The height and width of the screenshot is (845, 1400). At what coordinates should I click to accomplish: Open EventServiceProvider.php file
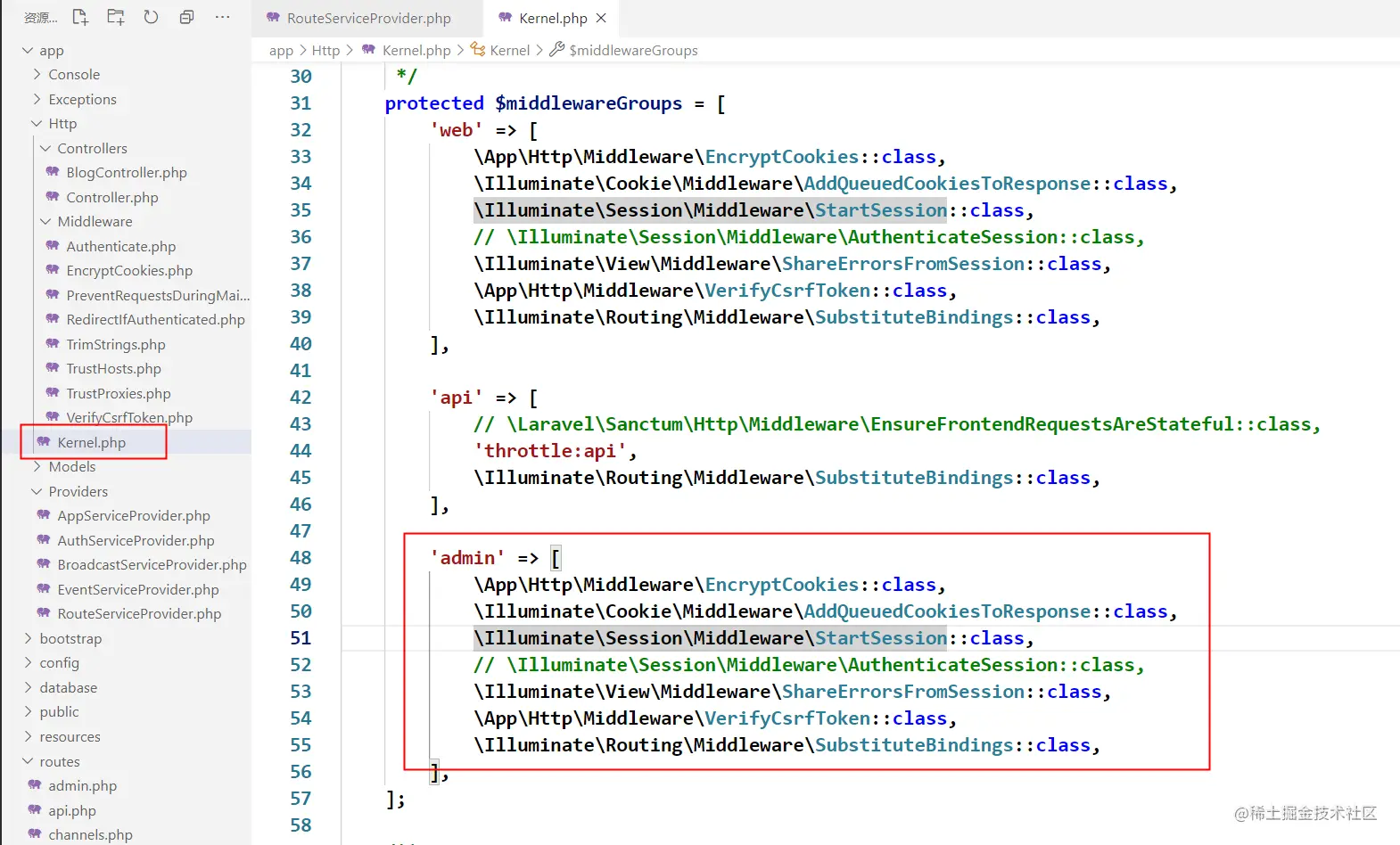point(137,590)
